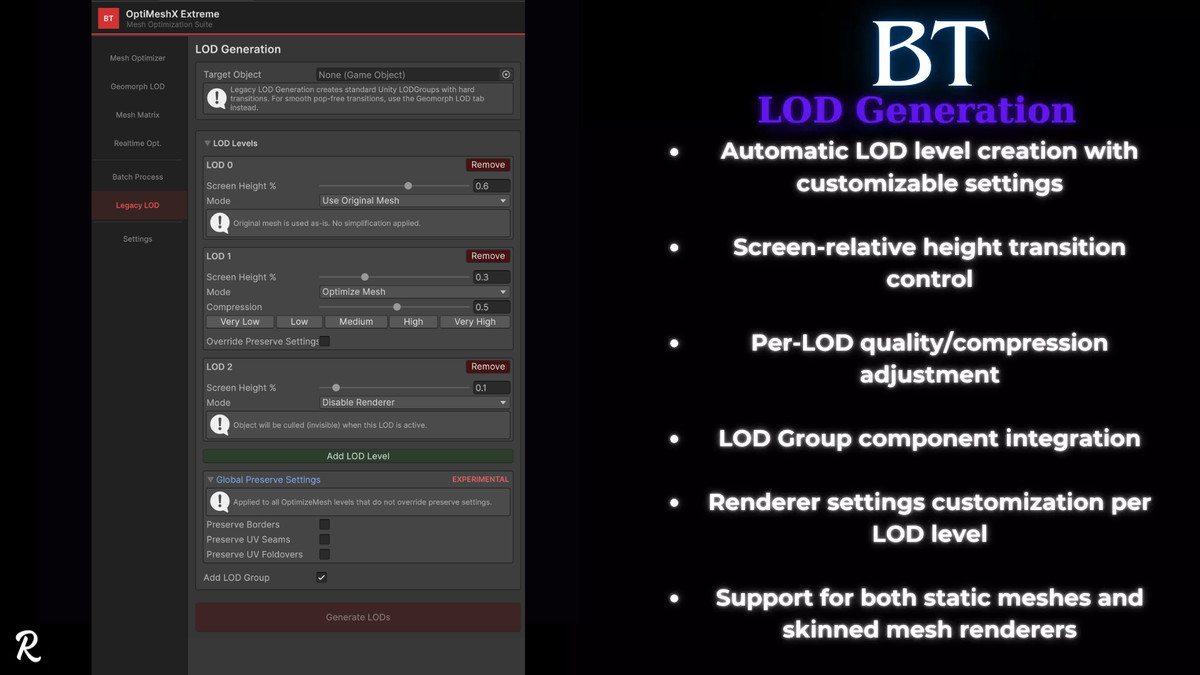Click the 'OptiMeshX Extreme' title text
Image resolution: width=1200 pixels, height=675 pixels.
tap(173, 14)
